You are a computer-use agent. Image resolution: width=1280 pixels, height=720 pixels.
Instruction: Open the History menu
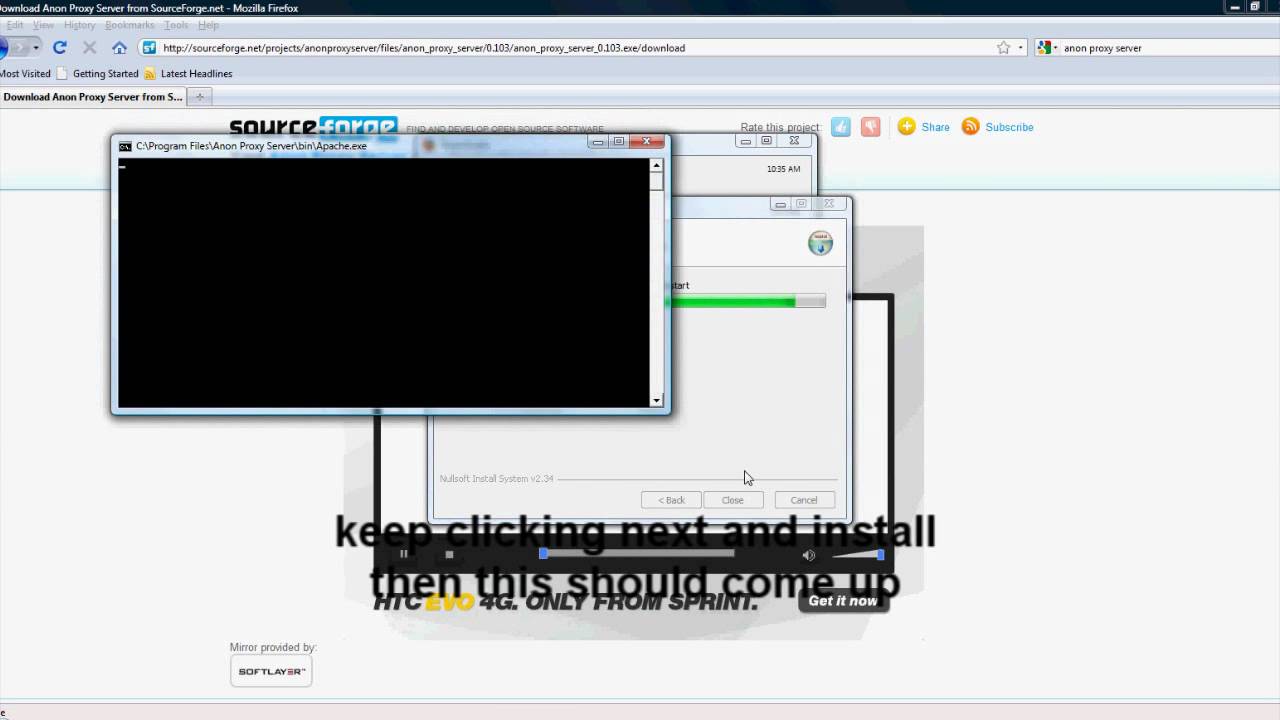pyautogui.click(x=80, y=25)
